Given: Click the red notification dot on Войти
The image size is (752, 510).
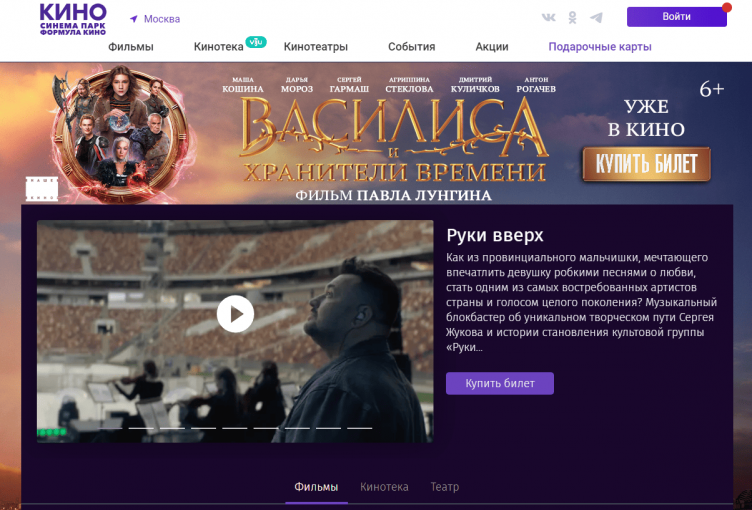Looking at the screenshot, I should tap(727, 7).
